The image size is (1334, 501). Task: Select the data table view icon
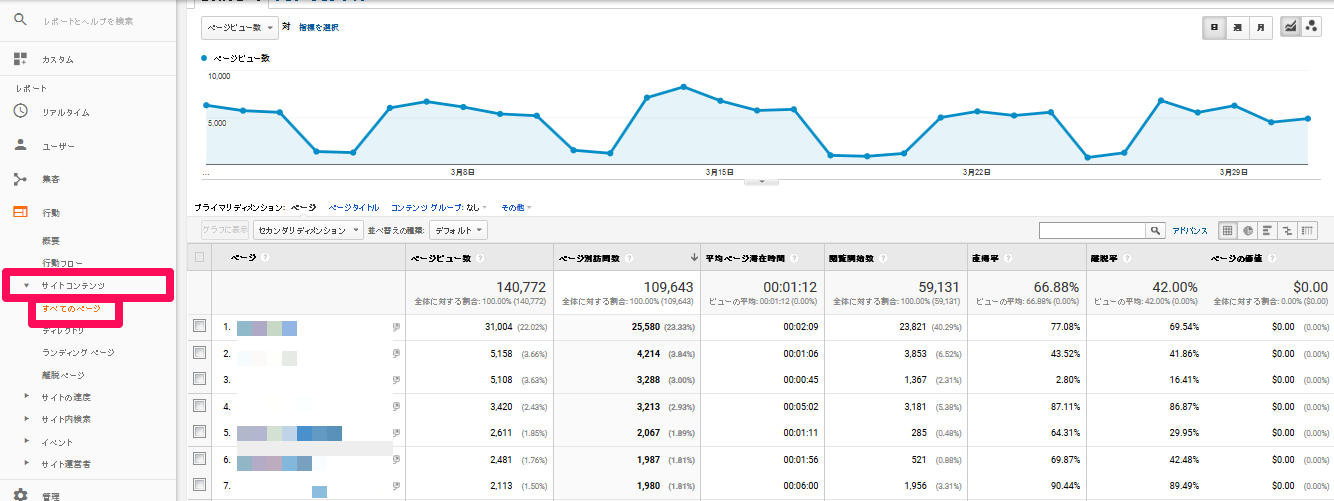pyautogui.click(x=1227, y=230)
